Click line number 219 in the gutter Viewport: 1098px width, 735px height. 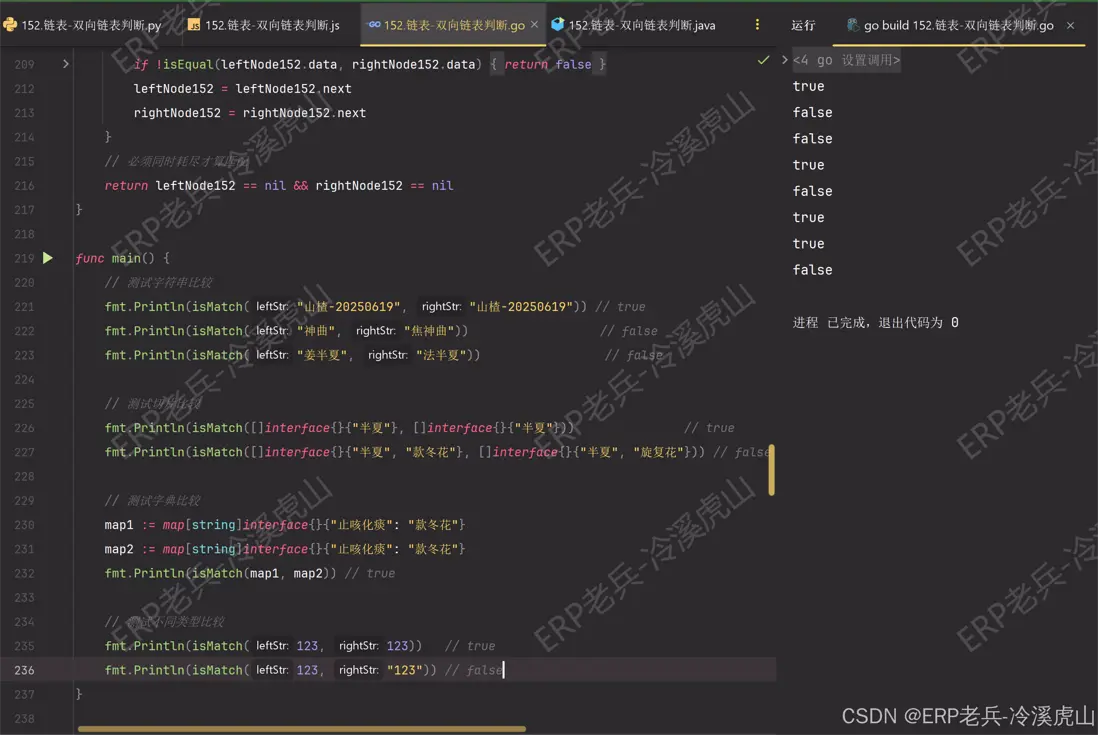click(24, 258)
